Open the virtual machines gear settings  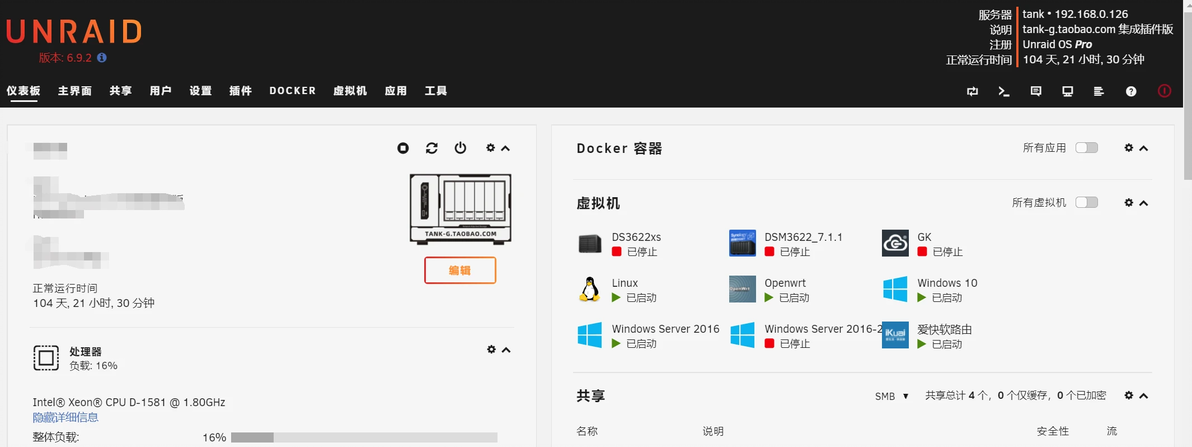tap(1129, 203)
